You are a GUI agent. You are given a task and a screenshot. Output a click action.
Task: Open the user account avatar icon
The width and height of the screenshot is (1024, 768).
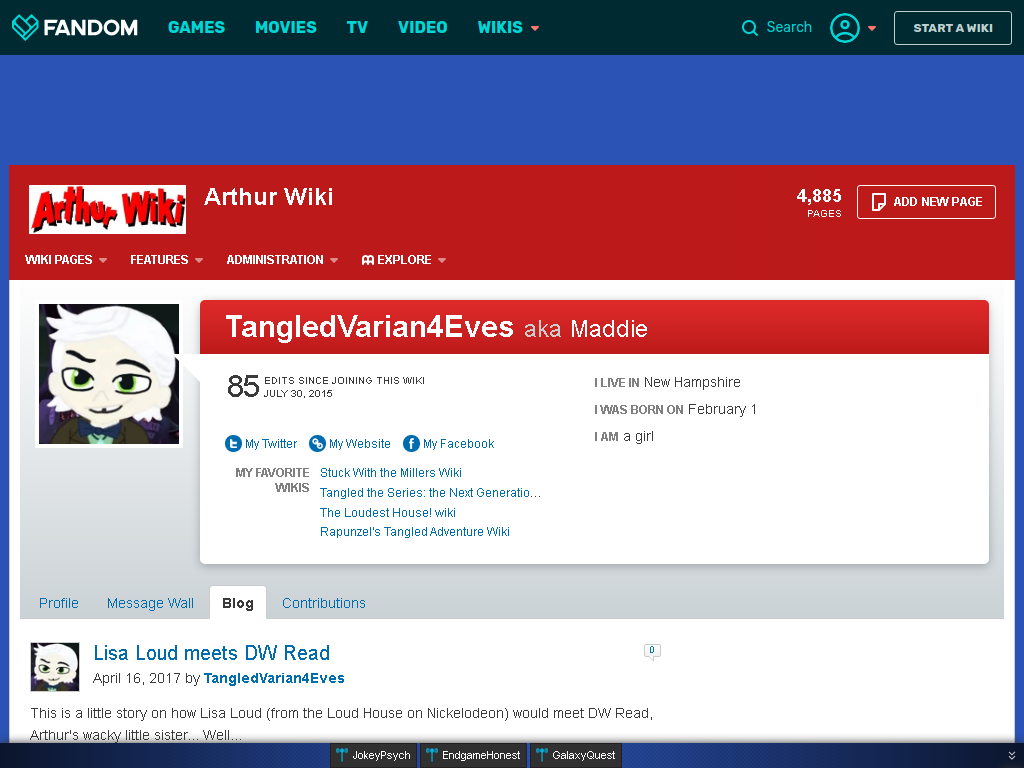(x=844, y=27)
